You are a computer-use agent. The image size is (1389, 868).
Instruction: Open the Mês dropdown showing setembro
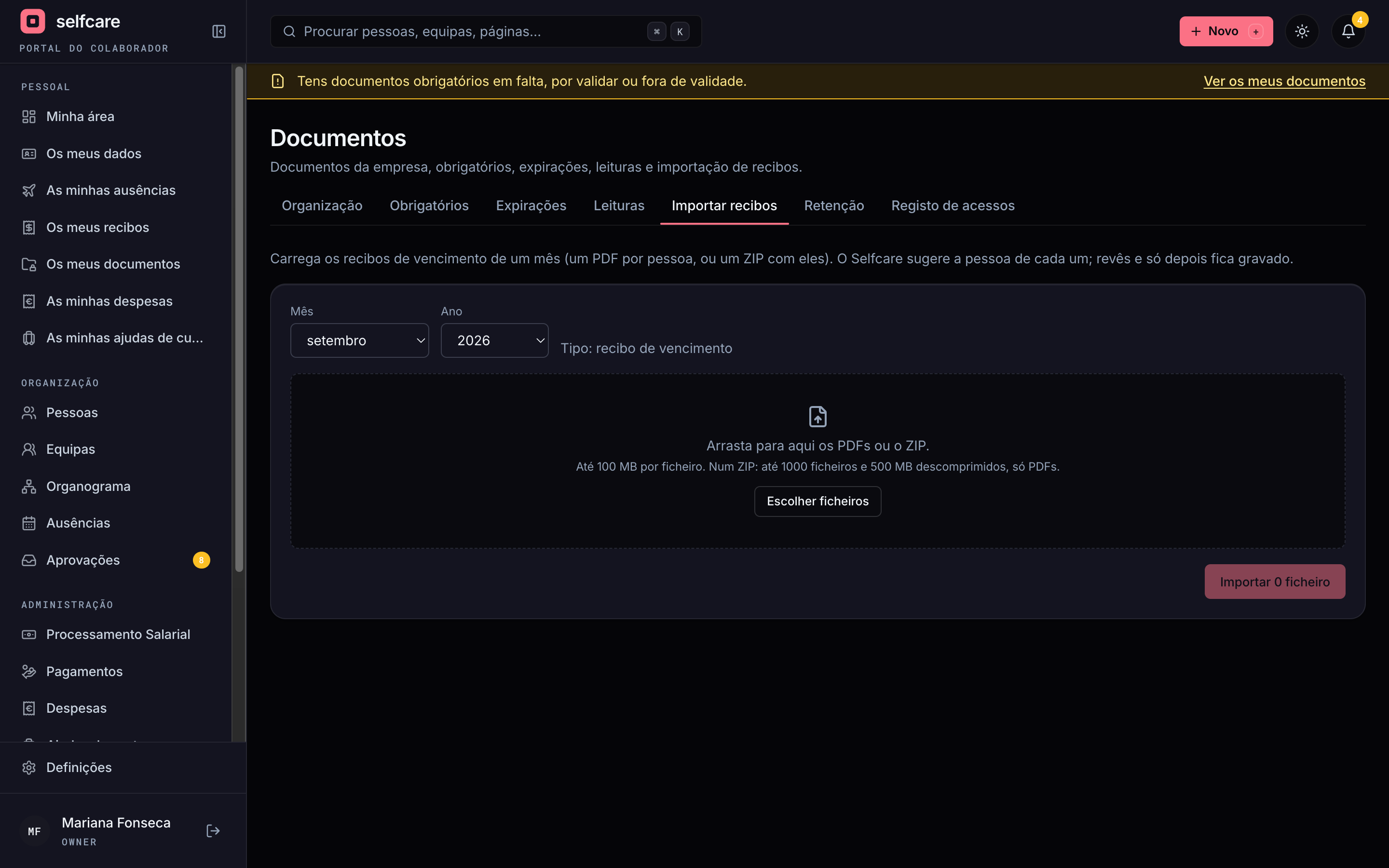point(359,340)
